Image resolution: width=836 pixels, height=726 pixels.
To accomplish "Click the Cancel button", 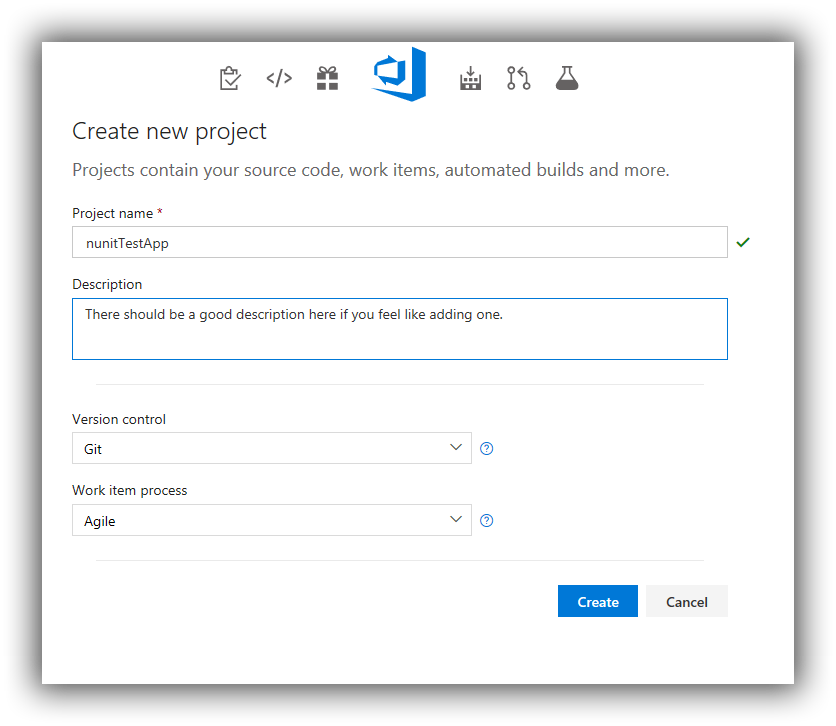I will click(687, 601).
